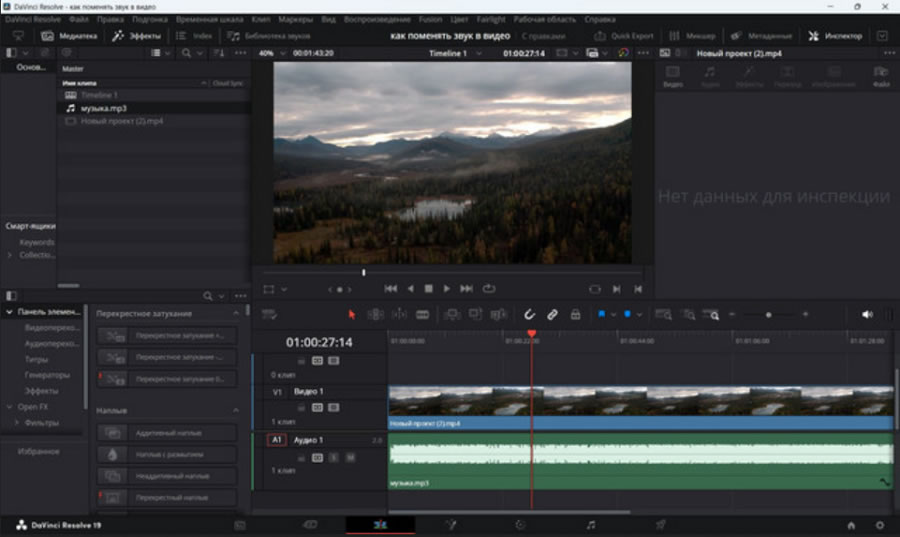Screen dimensions: 900x537
Task: Open the Timeline 1 selection dropdown
Action: click(479, 53)
